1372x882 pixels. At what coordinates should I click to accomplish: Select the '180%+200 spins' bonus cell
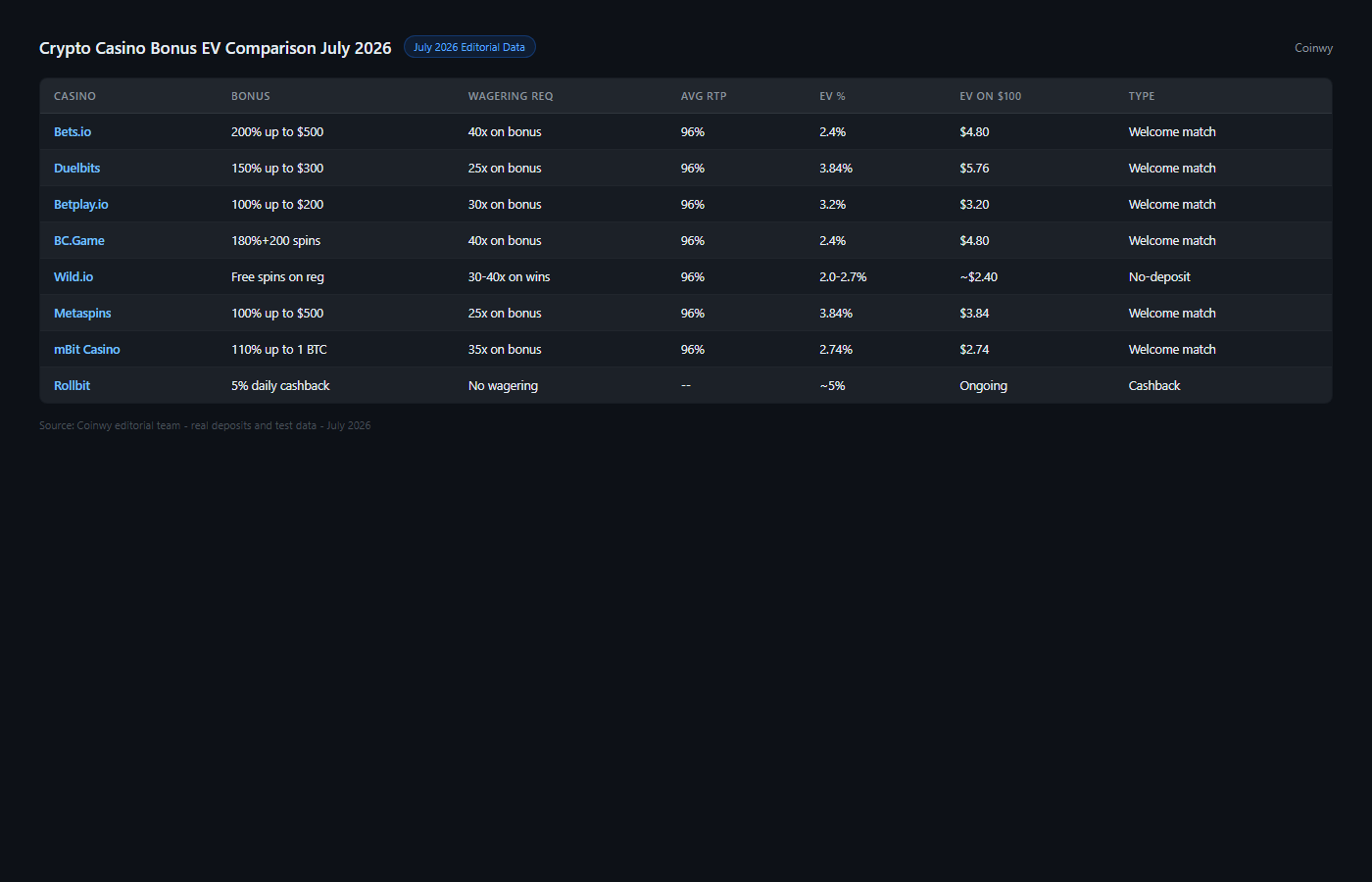[x=275, y=241]
